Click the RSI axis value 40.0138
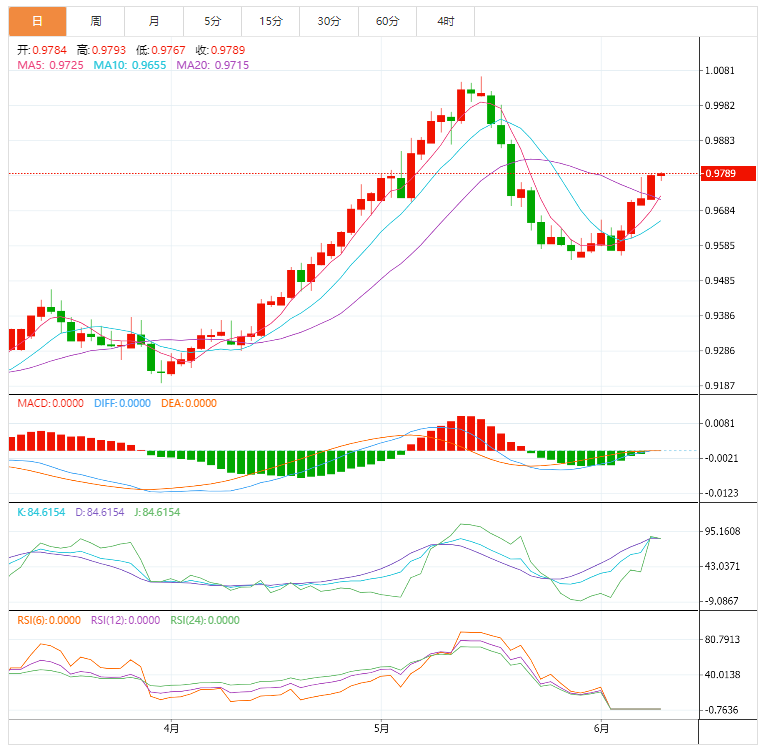The image size is (768, 754). [722, 675]
